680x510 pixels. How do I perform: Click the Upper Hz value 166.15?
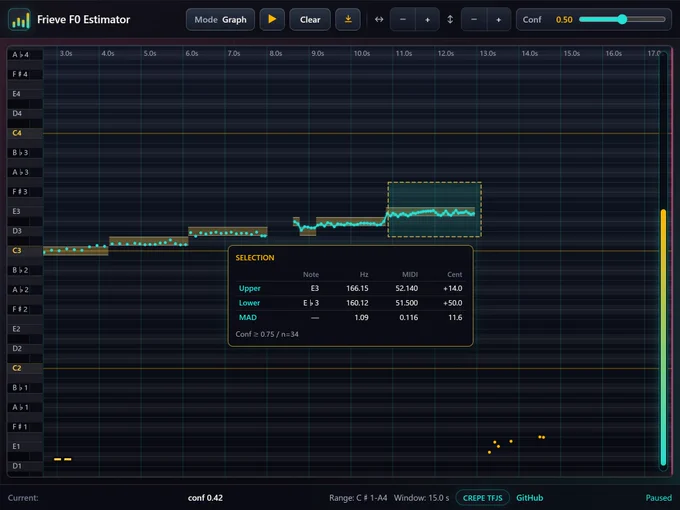[357, 288]
